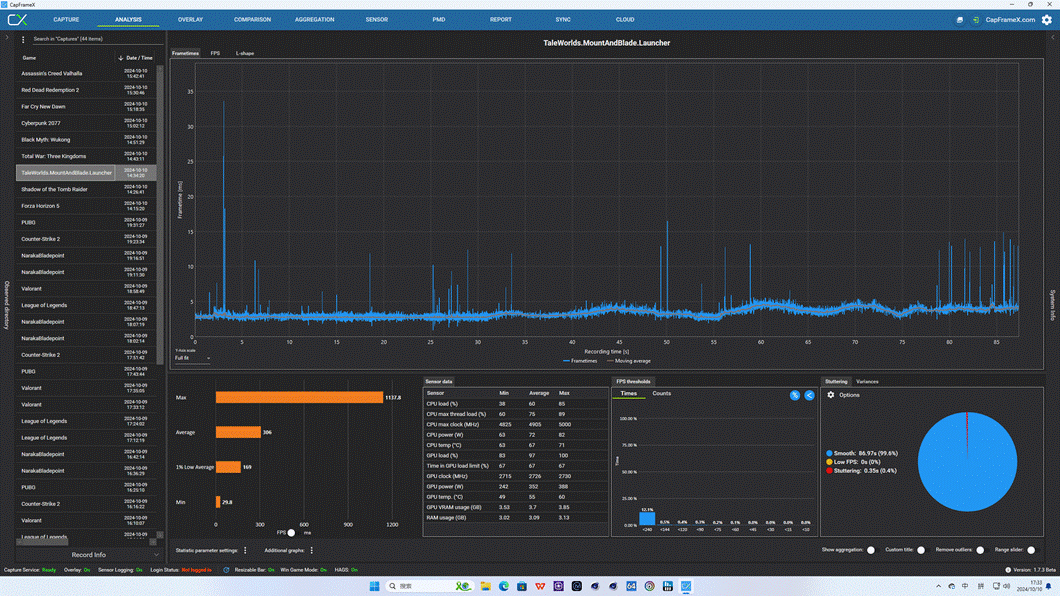Viewport: 1060px width, 596px height.
Task: Select the Frametimes graph tab
Action: tap(185, 53)
